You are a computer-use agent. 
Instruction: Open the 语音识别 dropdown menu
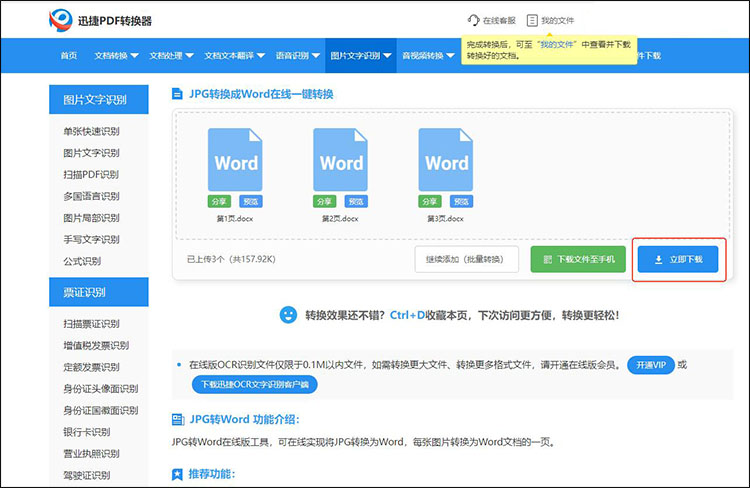296,56
